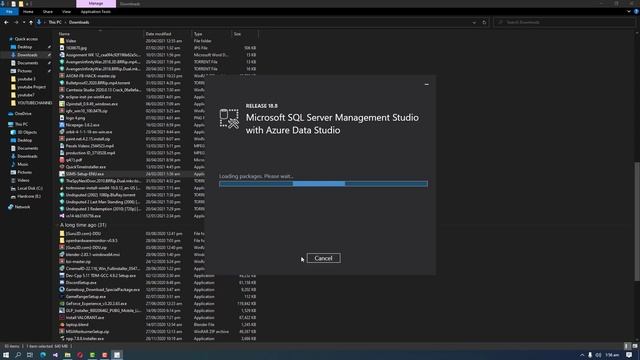The image size is (640, 360).
Task: Sort files by Date modified column
Action: [167, 34]
